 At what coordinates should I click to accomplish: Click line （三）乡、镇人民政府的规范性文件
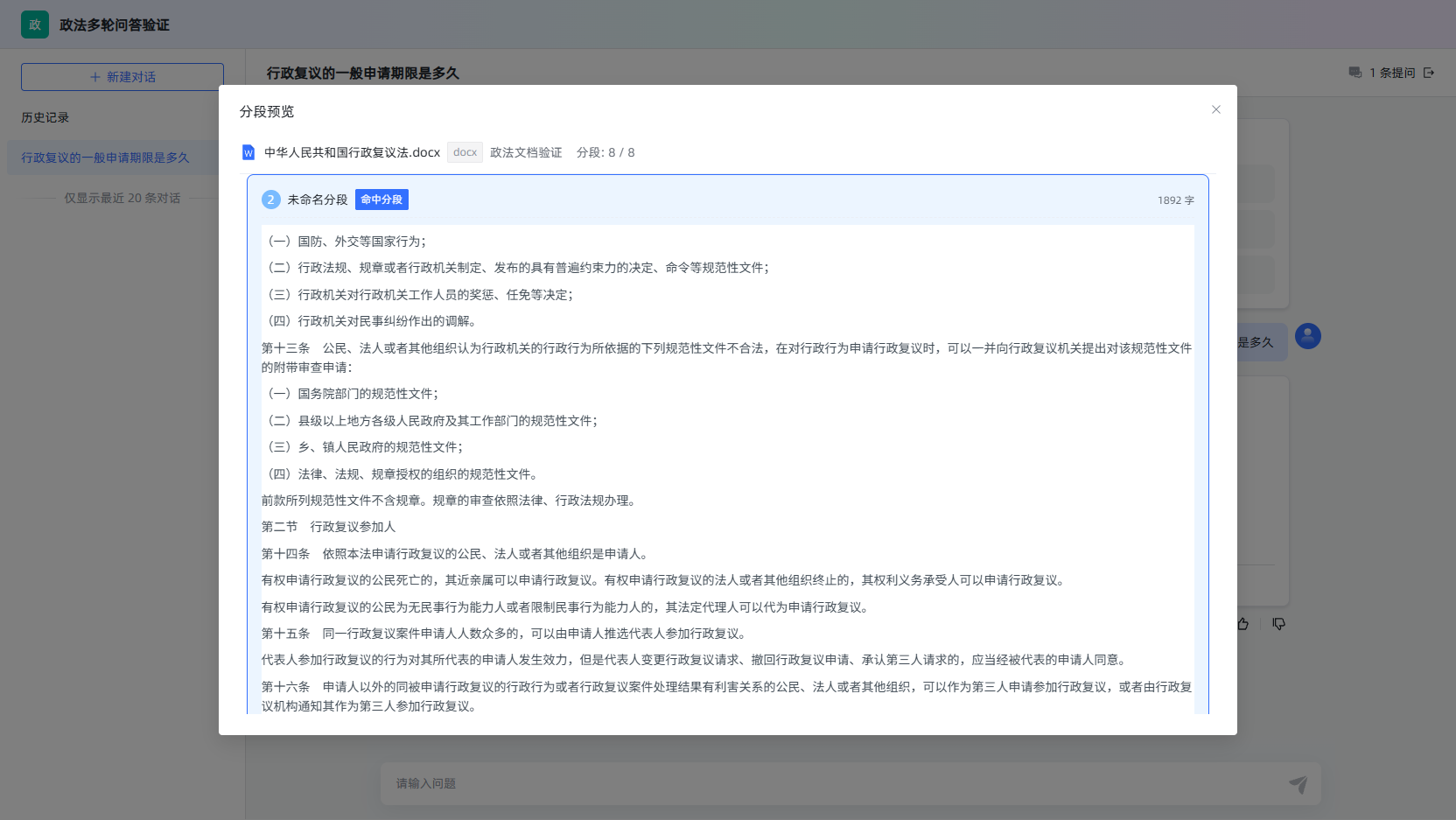(362, 447)
